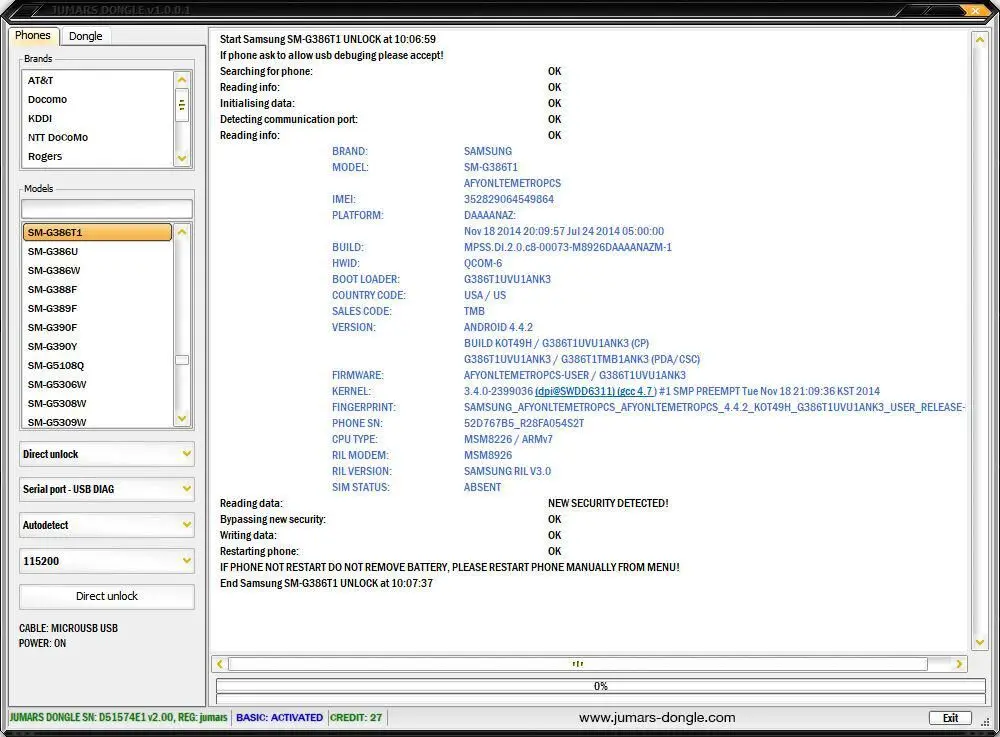Open the Serial port - USB DIAG dropdown
Viewport: 1000px width, 737px height.
(x=107, y=489)
